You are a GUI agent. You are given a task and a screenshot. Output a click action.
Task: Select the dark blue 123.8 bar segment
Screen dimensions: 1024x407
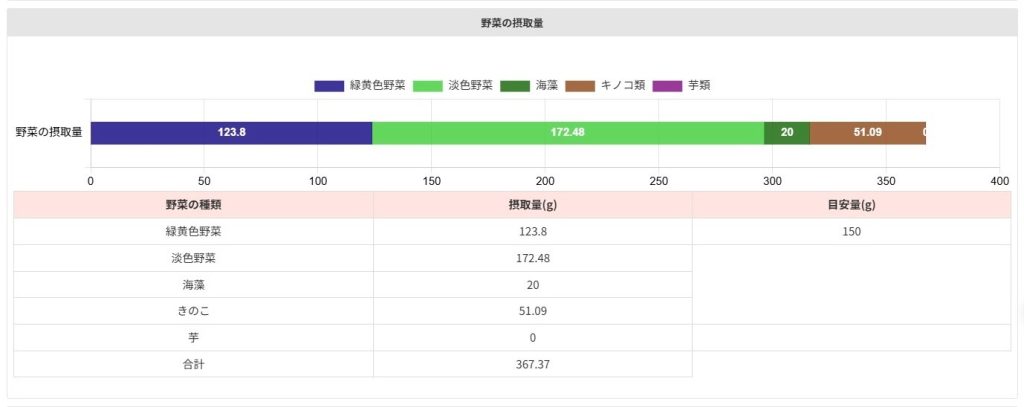(x=231, y=132)
